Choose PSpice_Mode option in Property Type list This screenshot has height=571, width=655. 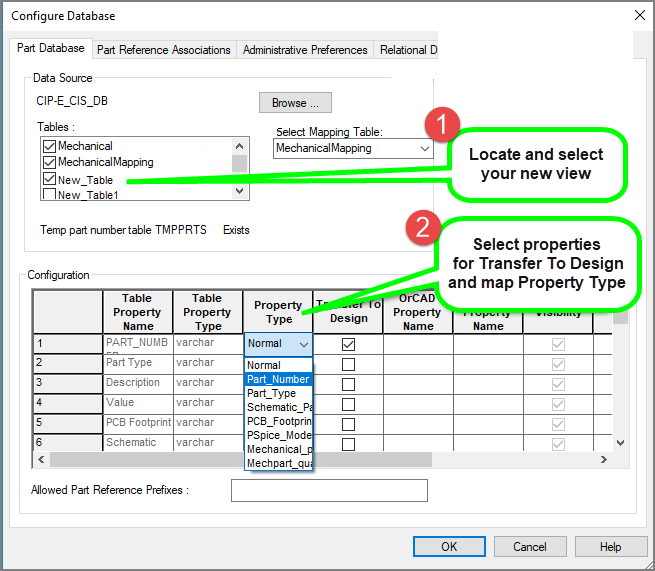click(278, 435)
